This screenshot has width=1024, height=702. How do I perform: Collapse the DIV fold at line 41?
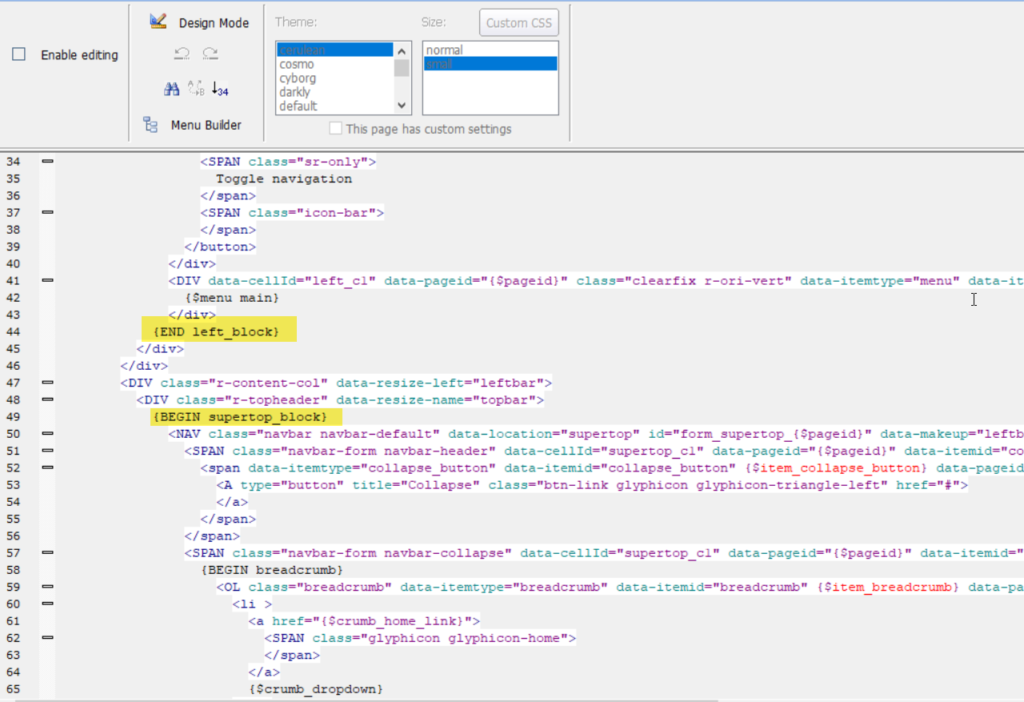[x=47, y=281]
